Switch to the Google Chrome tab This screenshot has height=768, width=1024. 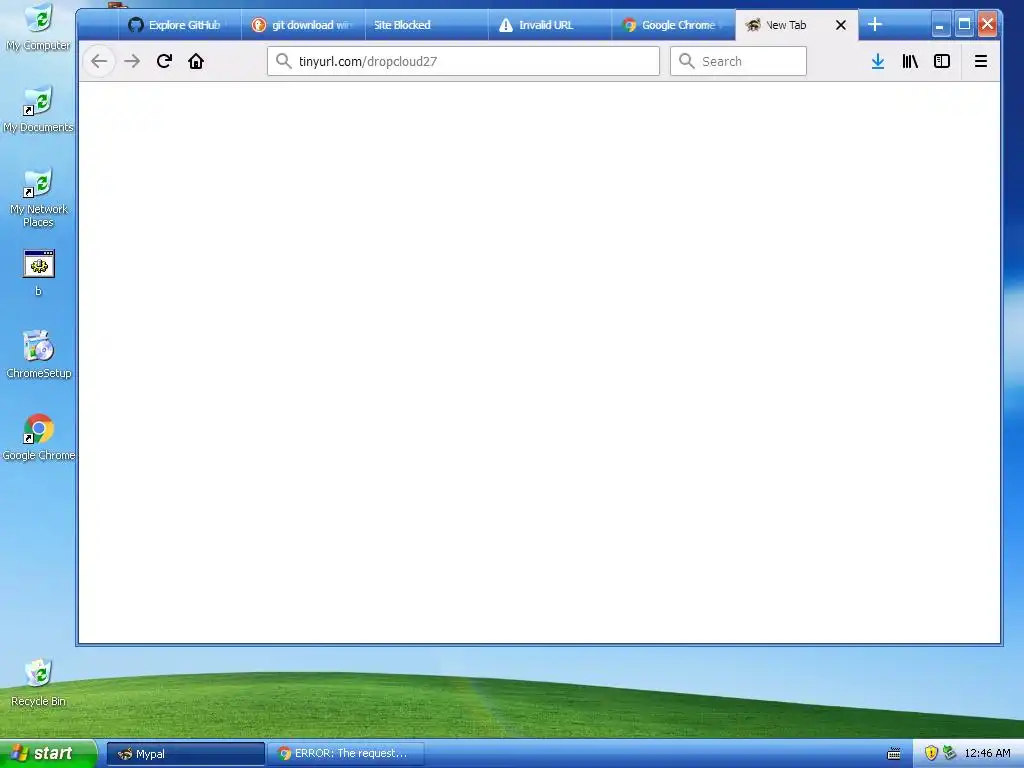[673, 25]
